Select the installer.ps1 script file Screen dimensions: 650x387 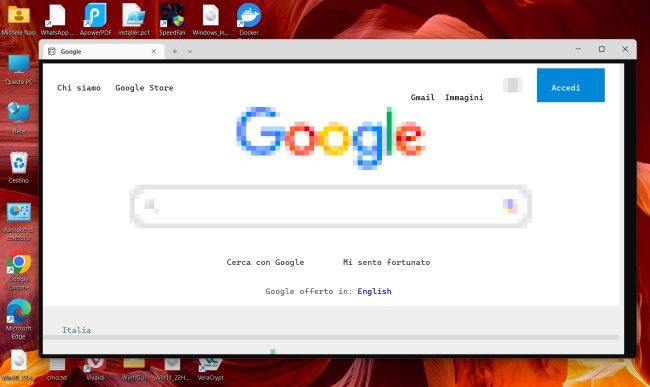pos(133,20)
